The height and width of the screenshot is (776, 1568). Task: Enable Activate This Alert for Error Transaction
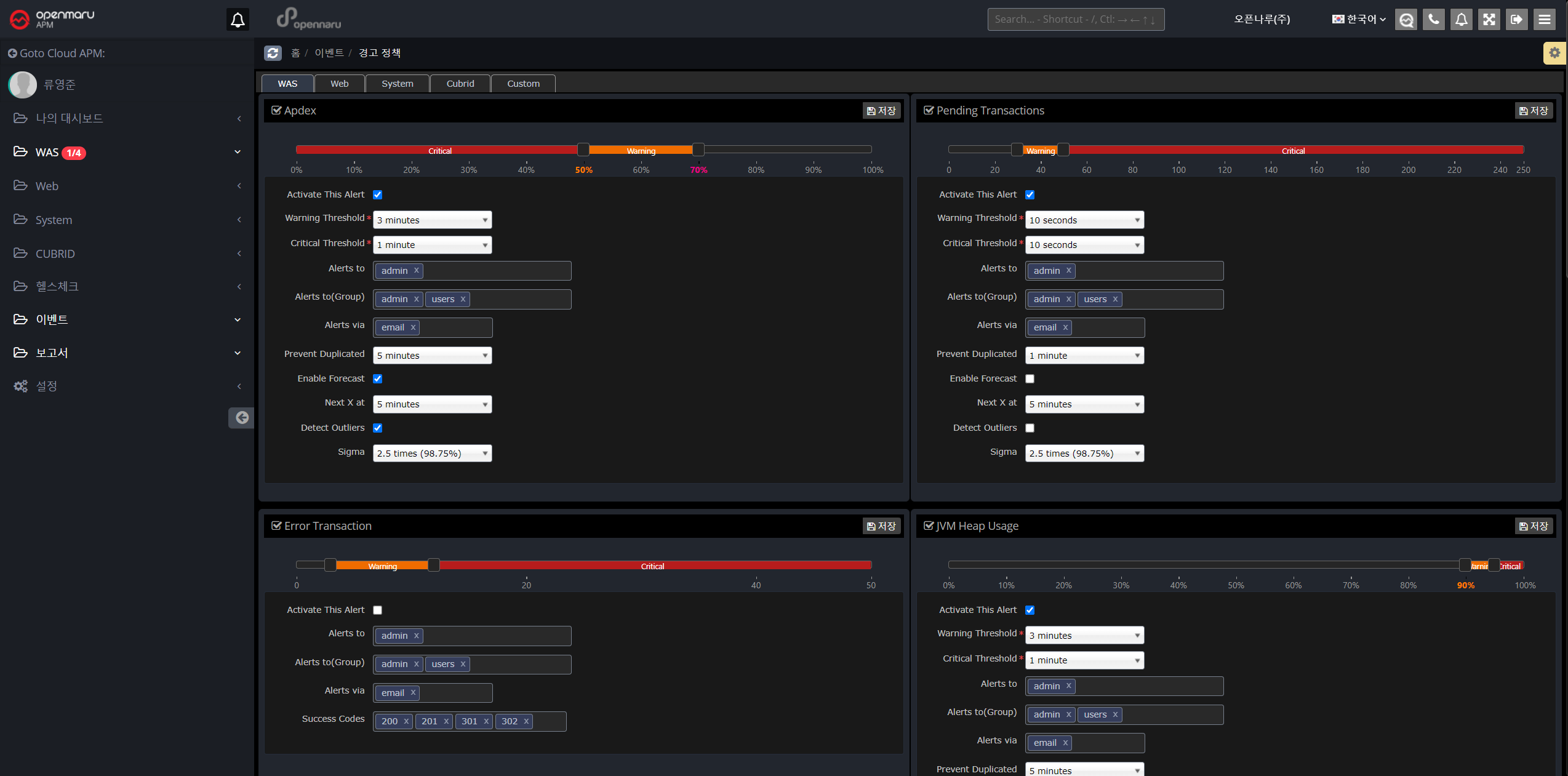point(378,610)
